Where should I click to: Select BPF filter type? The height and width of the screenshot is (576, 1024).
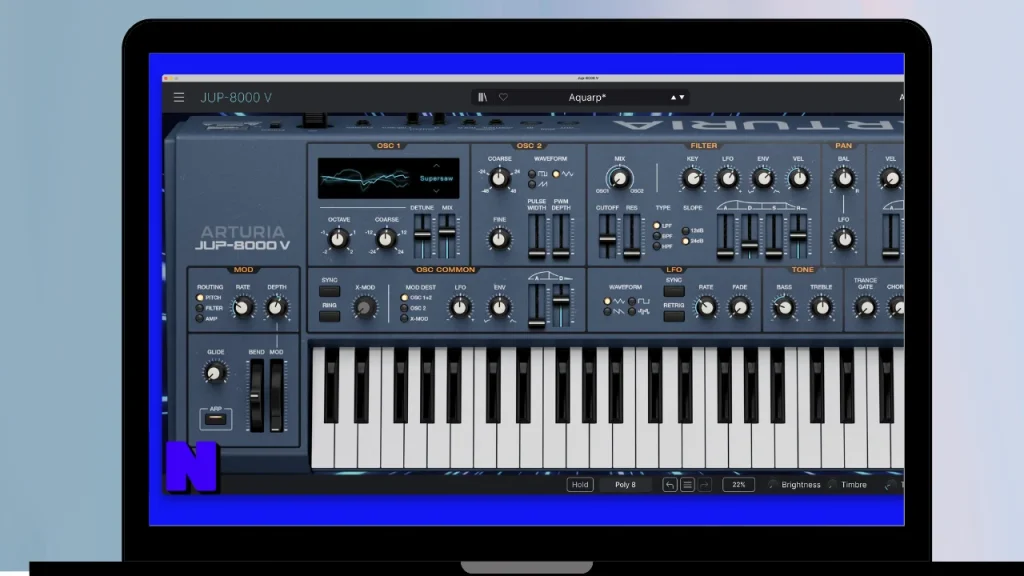[656, 236]
